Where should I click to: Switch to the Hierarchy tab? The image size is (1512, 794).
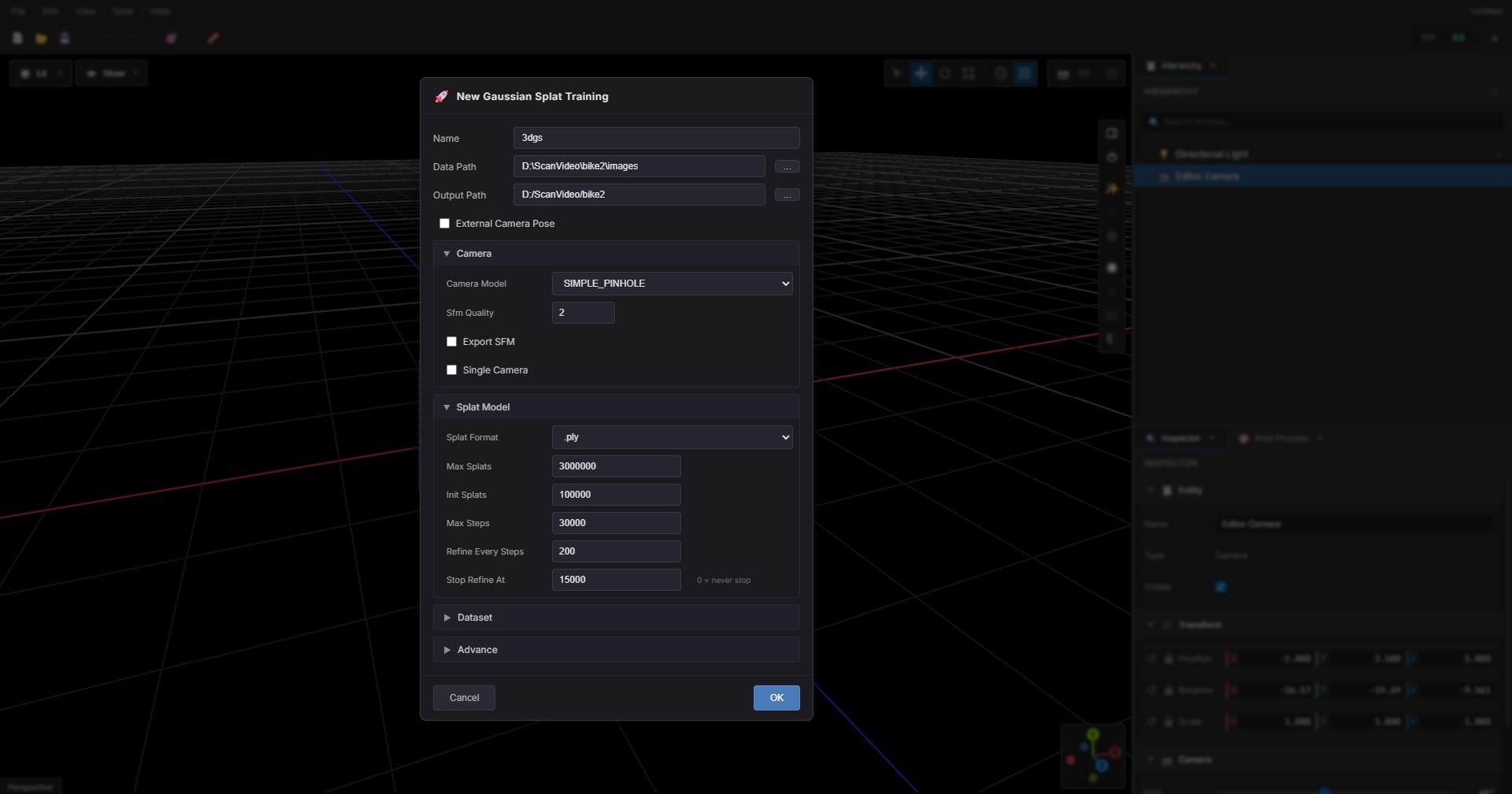click(x=1180, y=66)
